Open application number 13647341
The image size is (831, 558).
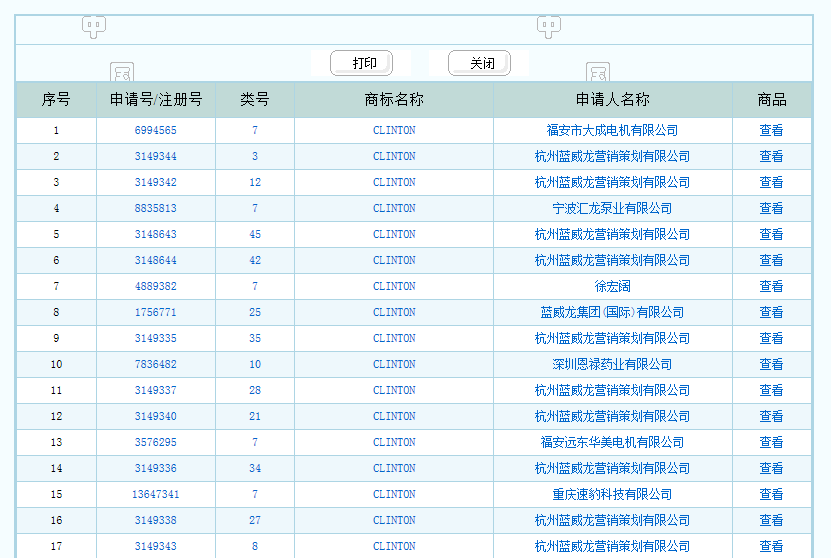155,494
